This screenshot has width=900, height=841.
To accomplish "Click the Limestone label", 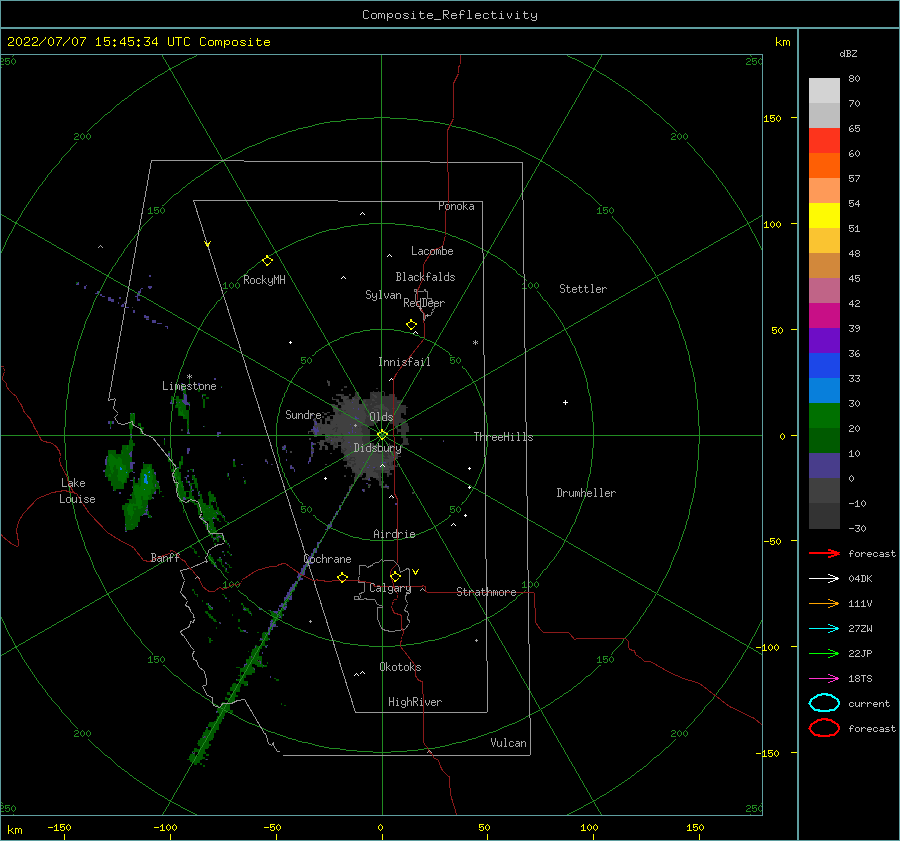I will pos(189,386).
